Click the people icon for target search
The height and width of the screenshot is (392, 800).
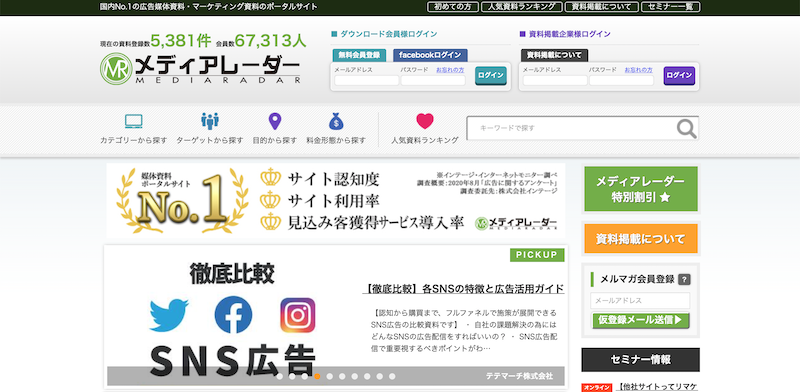tap(210, 121)
